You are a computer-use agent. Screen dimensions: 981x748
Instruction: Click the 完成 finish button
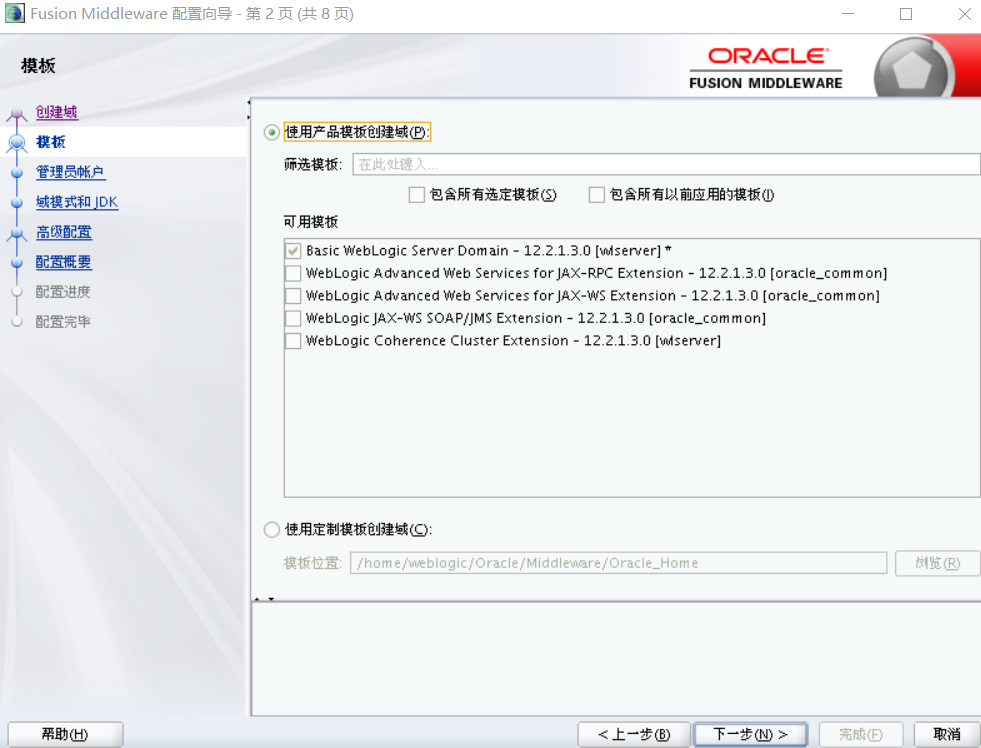click(861, 734)
